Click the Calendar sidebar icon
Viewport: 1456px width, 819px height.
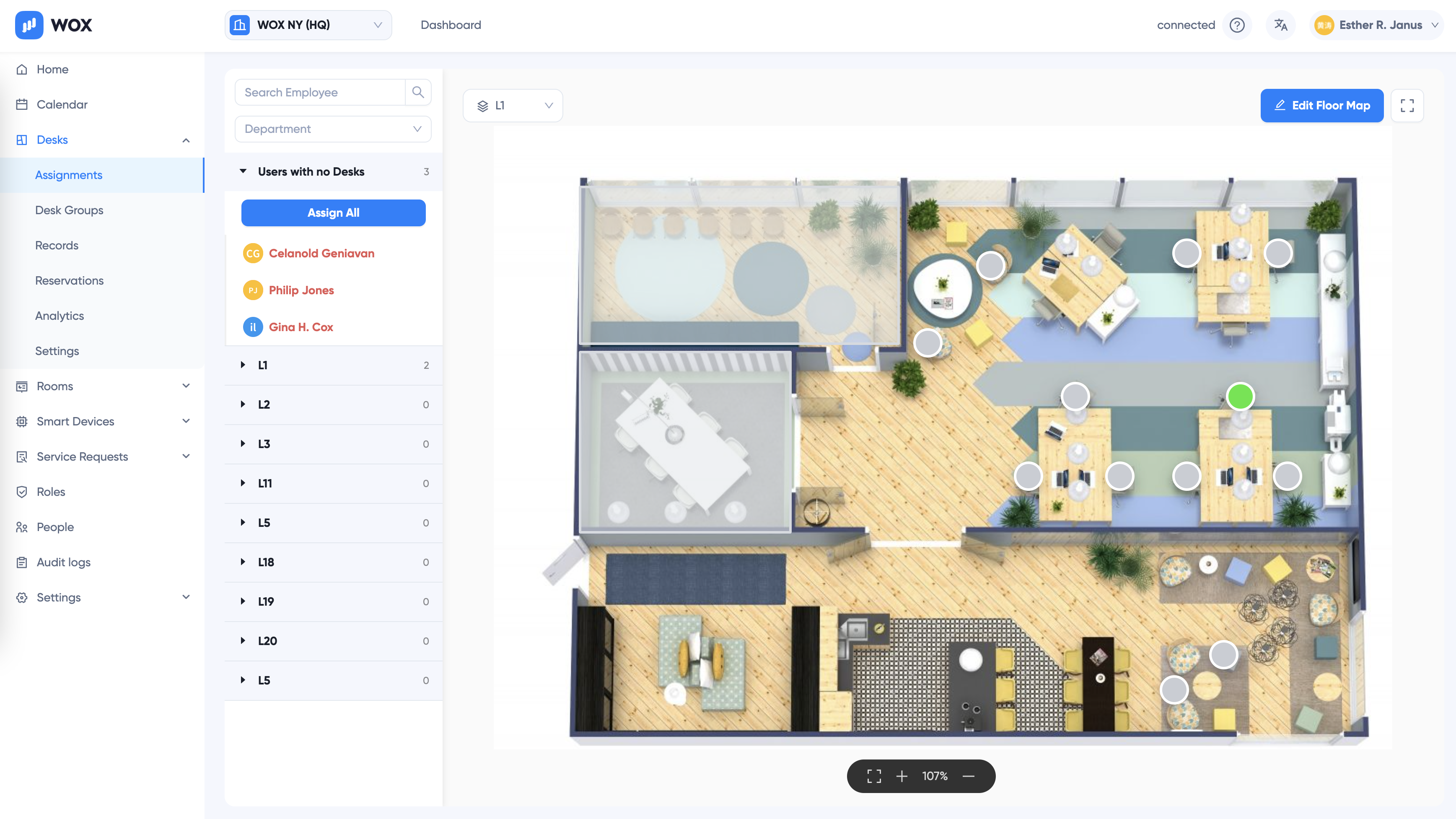tap(22, 104)
